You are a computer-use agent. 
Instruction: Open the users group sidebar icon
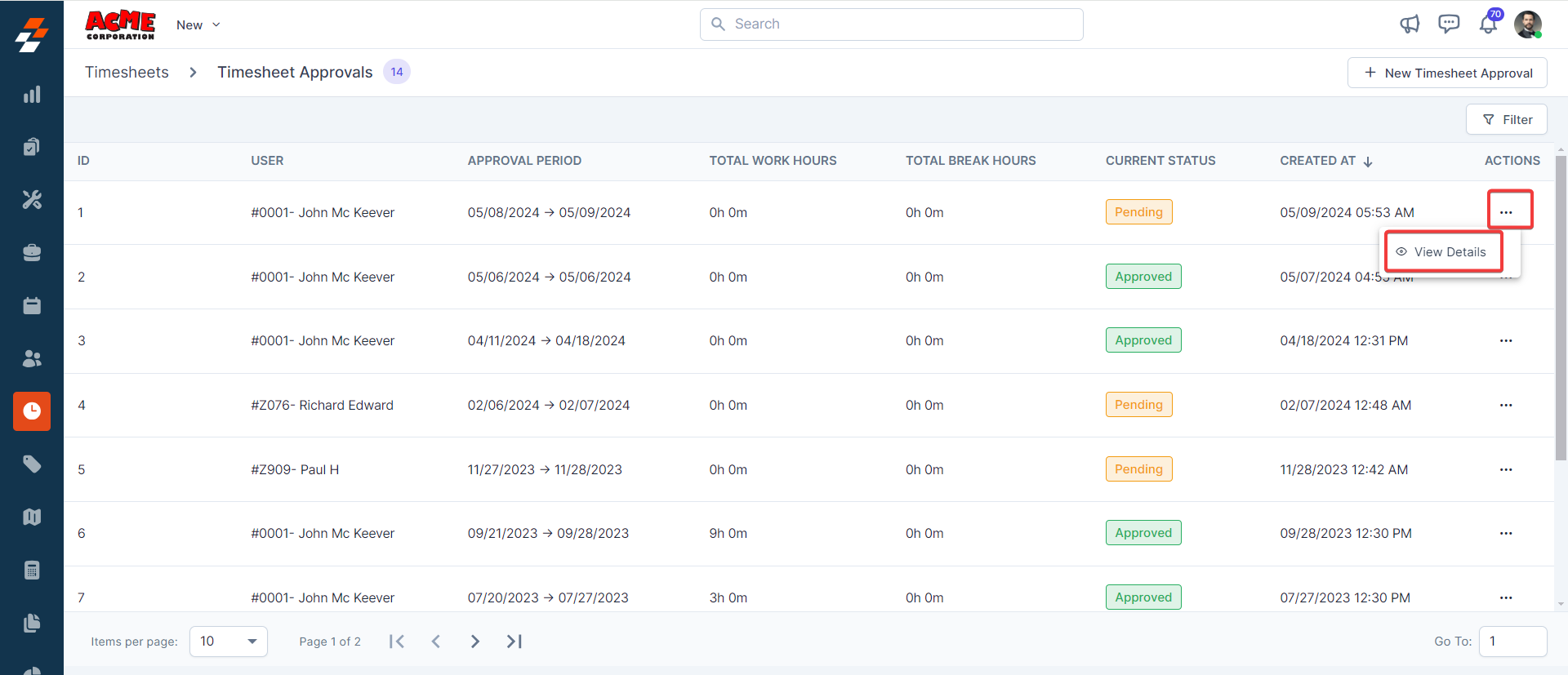tap(32, 358)
